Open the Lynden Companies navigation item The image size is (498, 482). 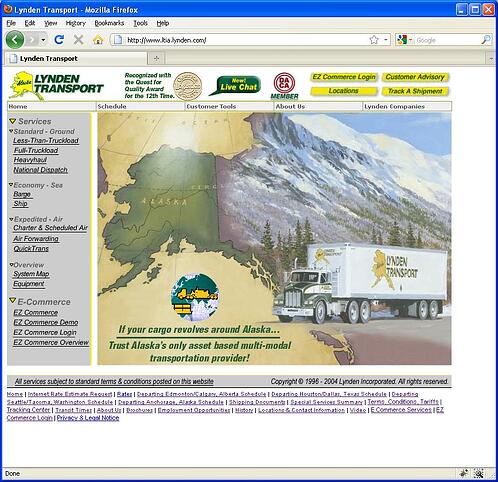(x=407, y=106)
